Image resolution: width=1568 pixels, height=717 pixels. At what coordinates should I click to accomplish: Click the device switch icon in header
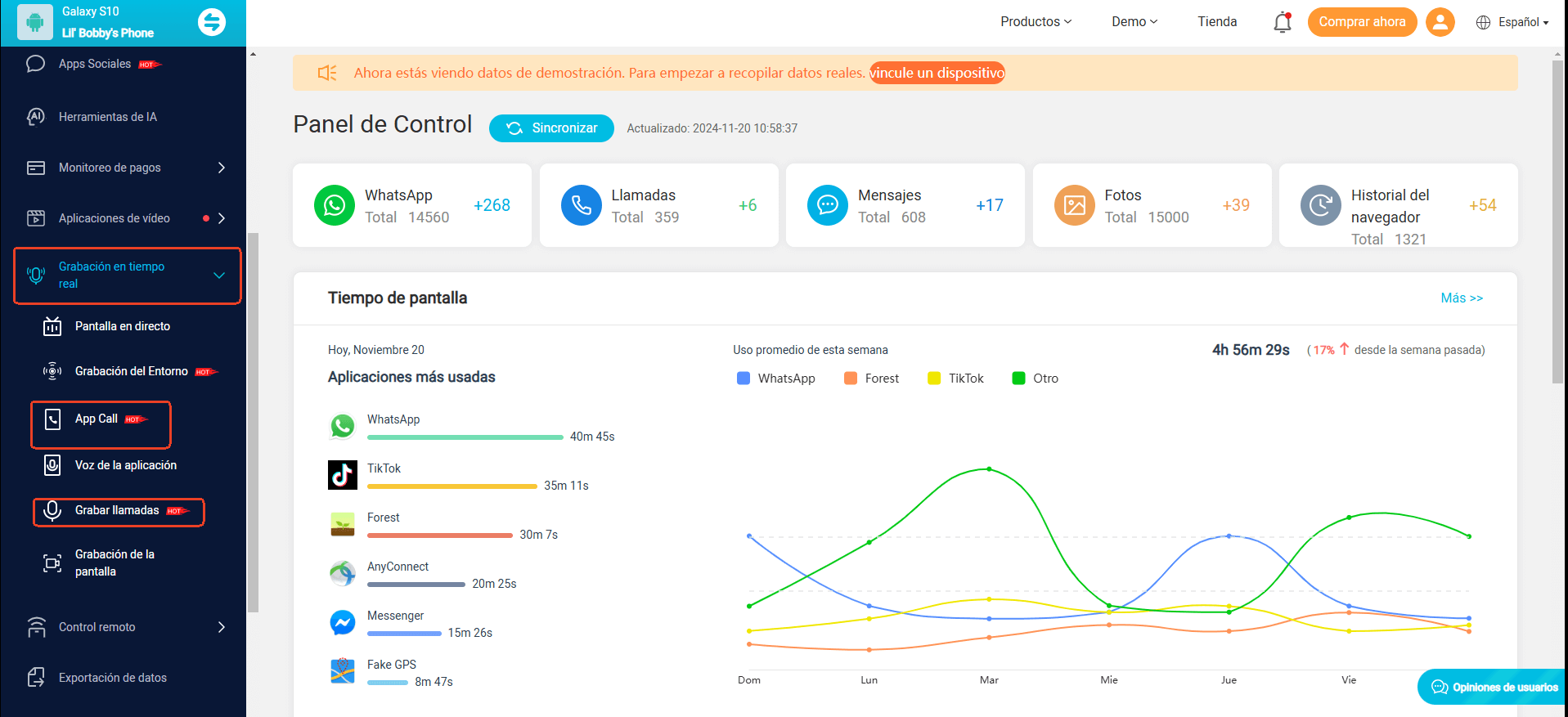click(x=212, y=22)
